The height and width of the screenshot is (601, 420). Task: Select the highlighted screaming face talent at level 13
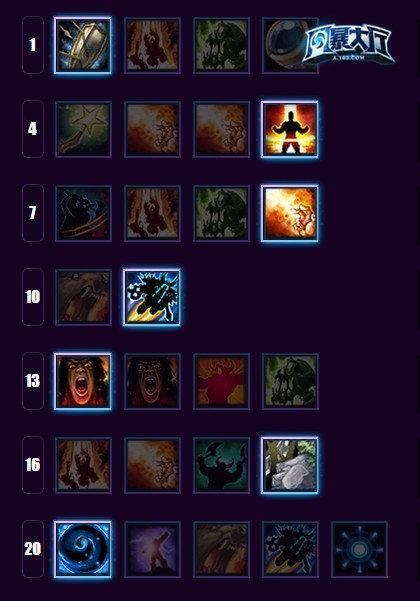pos(83,381)
